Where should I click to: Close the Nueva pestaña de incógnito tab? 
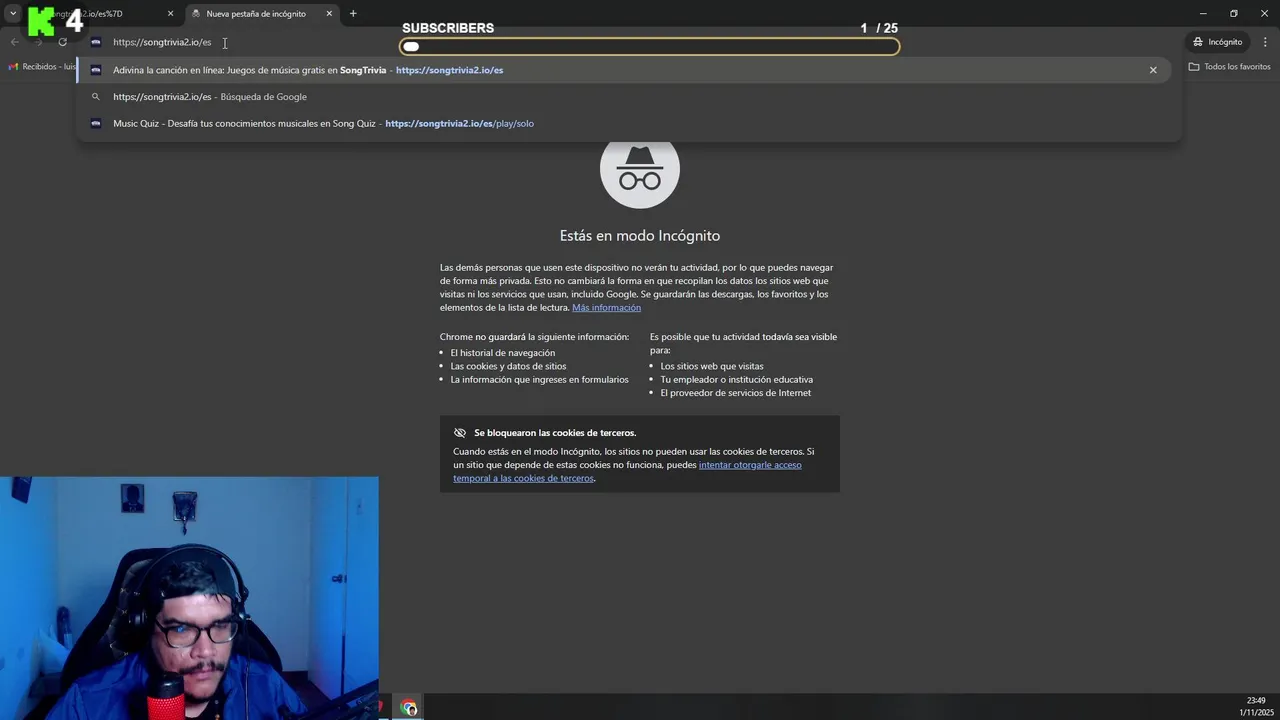click(329, 14)
